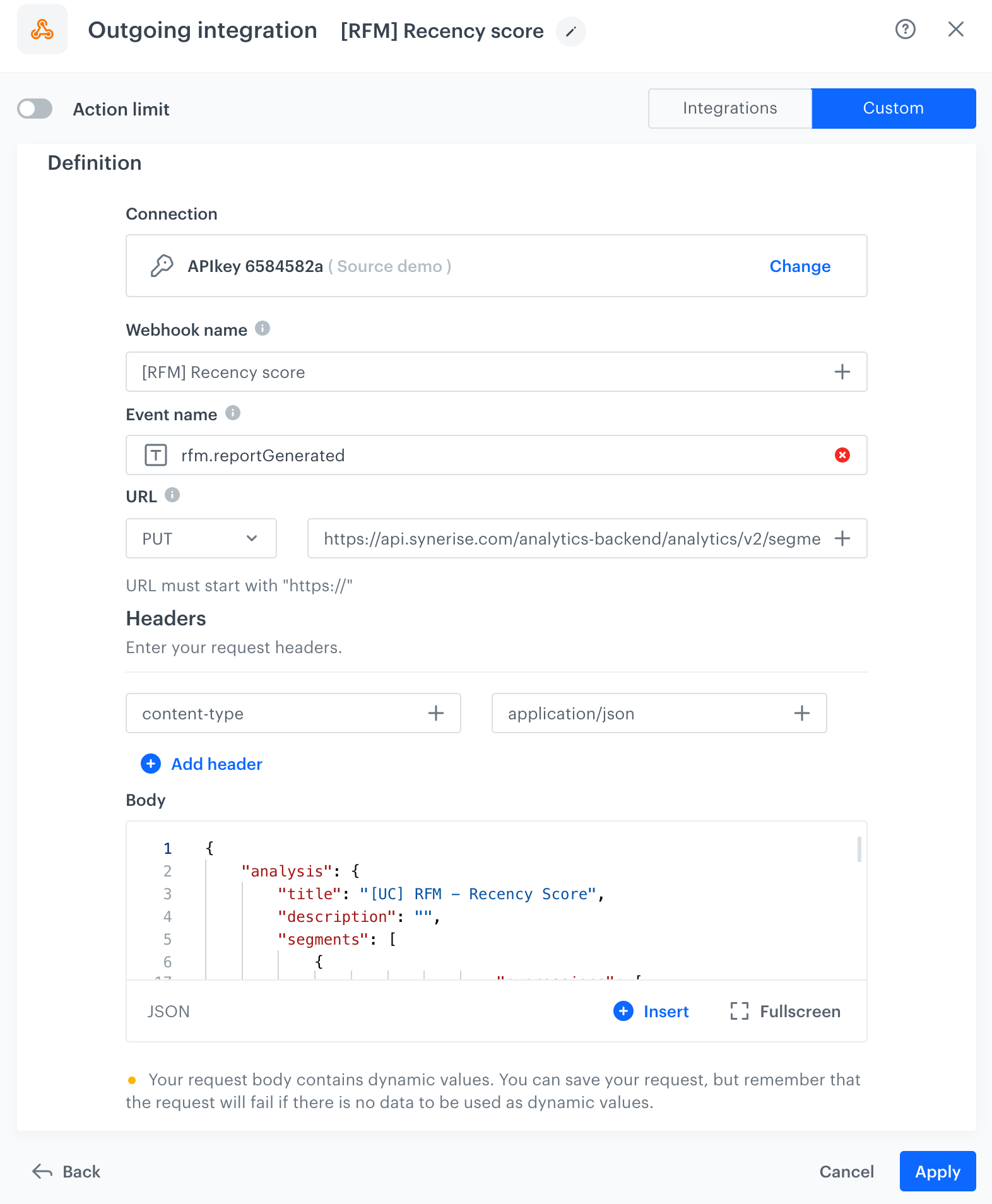Image resolution: width=992 pixels, height=1204 pixels.
Task: Select the Custom tab
Action: click(893, 109)
